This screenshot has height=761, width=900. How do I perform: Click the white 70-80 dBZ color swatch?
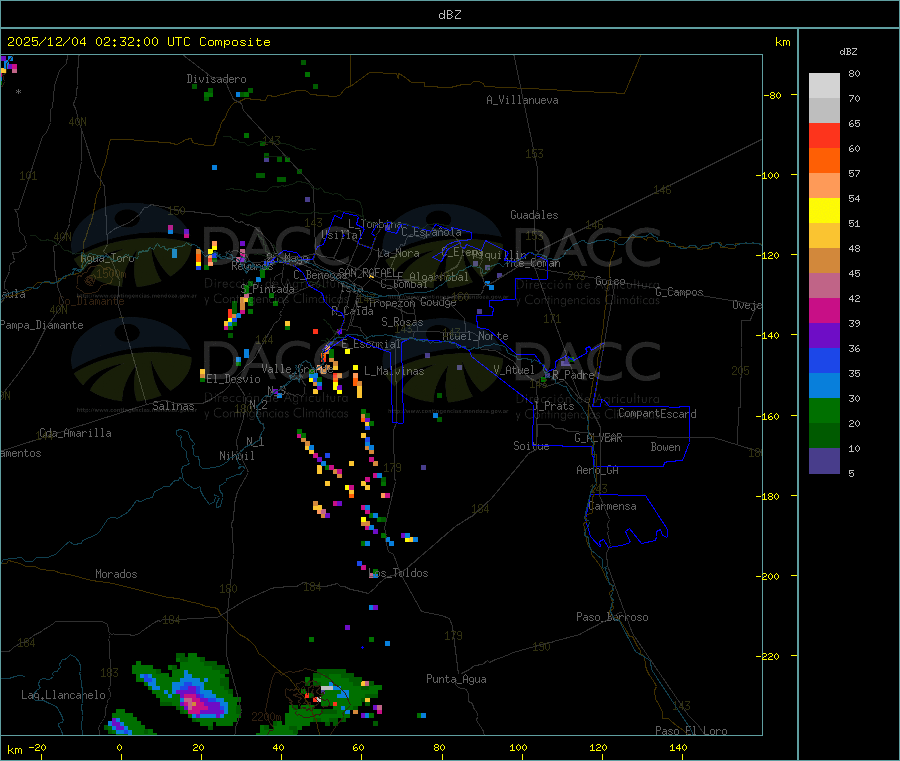824,86
